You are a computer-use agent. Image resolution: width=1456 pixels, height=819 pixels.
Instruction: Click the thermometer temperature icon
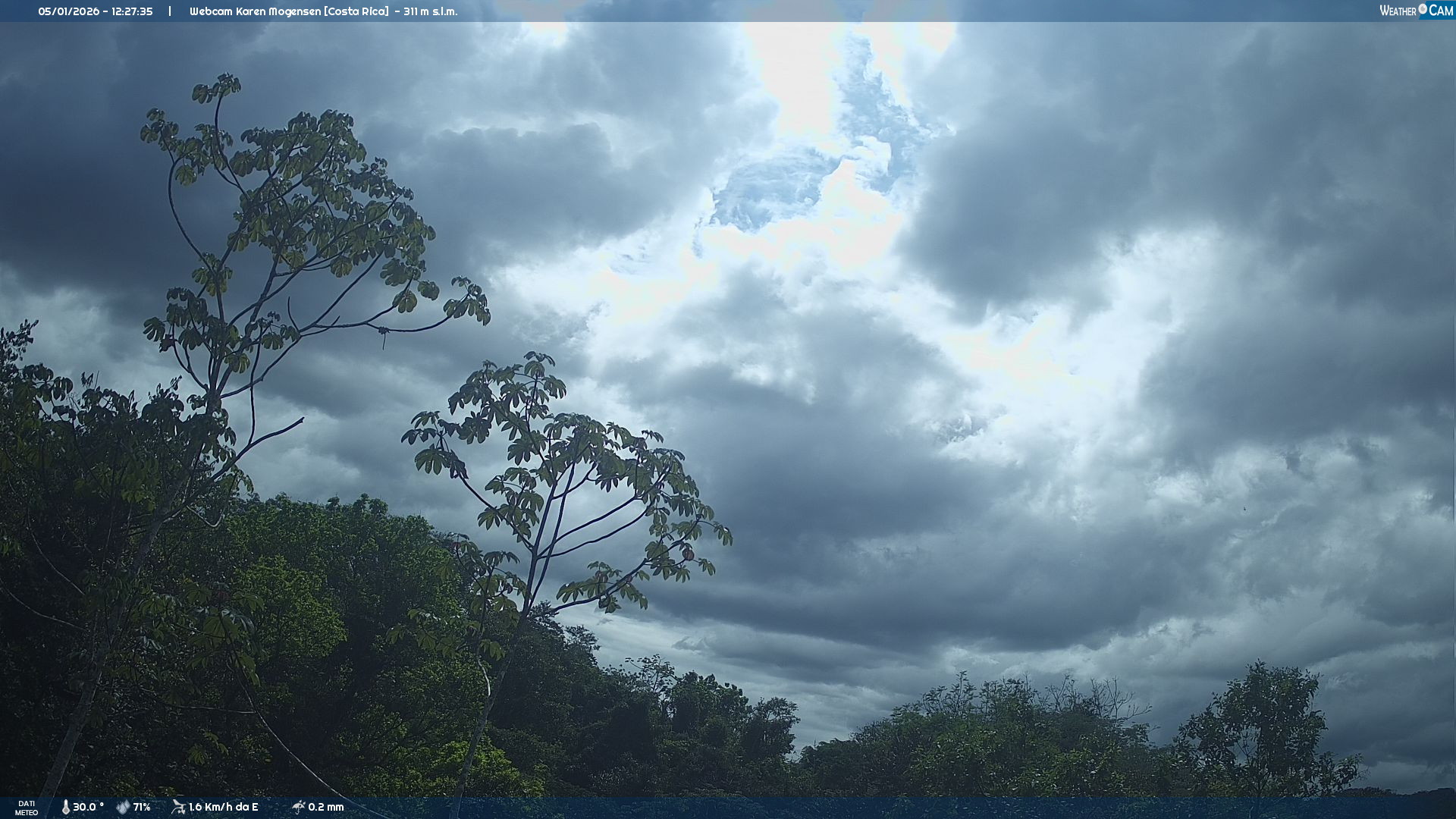click(x=65, y=807)
